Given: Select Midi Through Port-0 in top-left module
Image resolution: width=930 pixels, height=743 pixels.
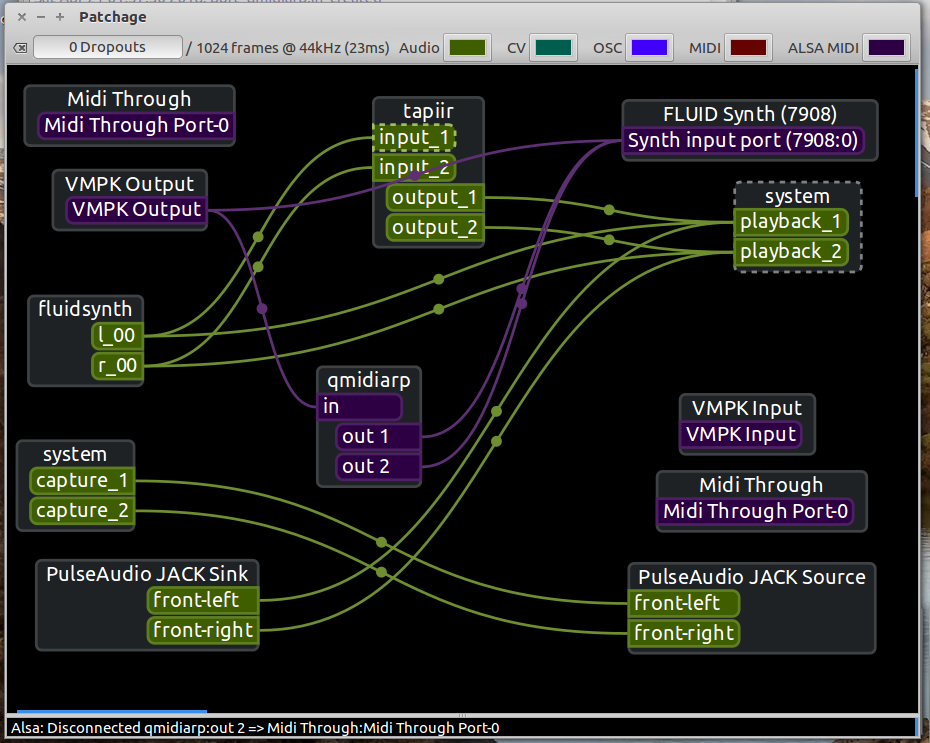Looking at the screenshot, I should point(136,125).
